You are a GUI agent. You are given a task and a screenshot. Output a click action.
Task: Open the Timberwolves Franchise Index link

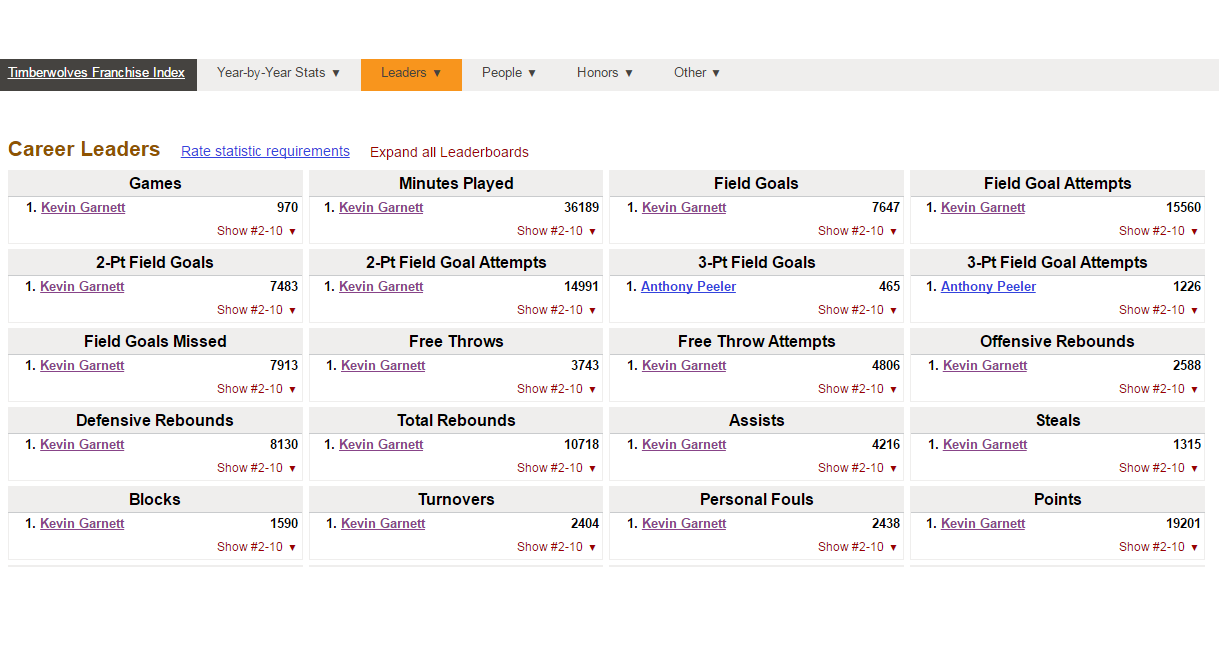tap(97, 73)
